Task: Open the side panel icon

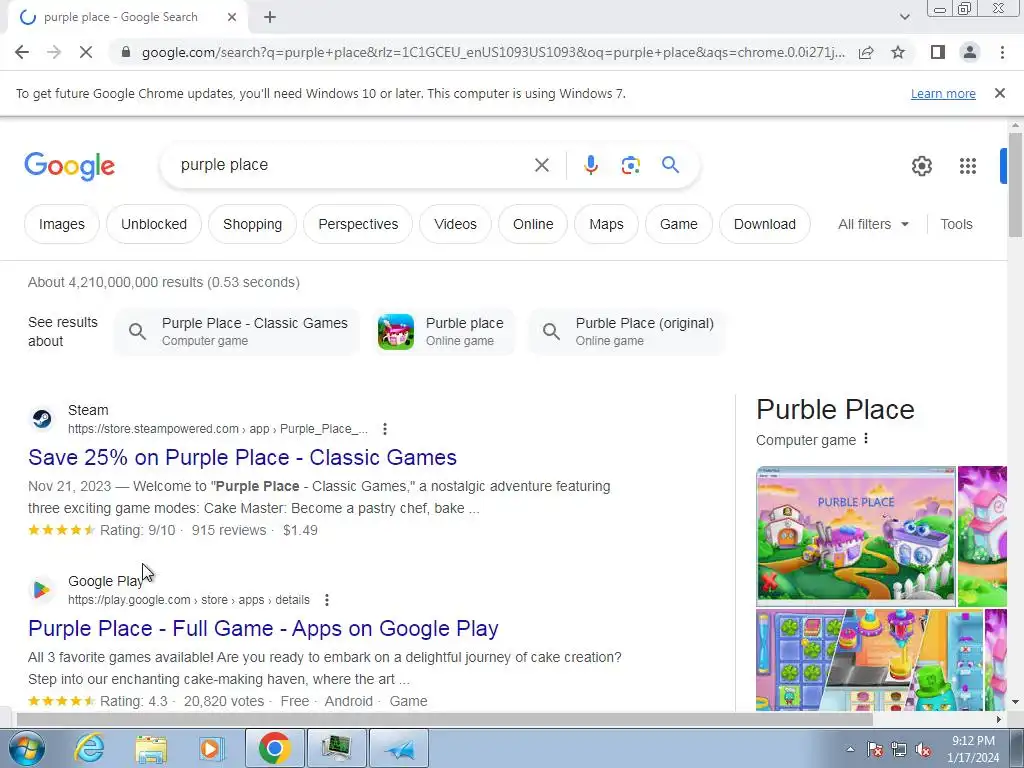Action: [938, 52]
